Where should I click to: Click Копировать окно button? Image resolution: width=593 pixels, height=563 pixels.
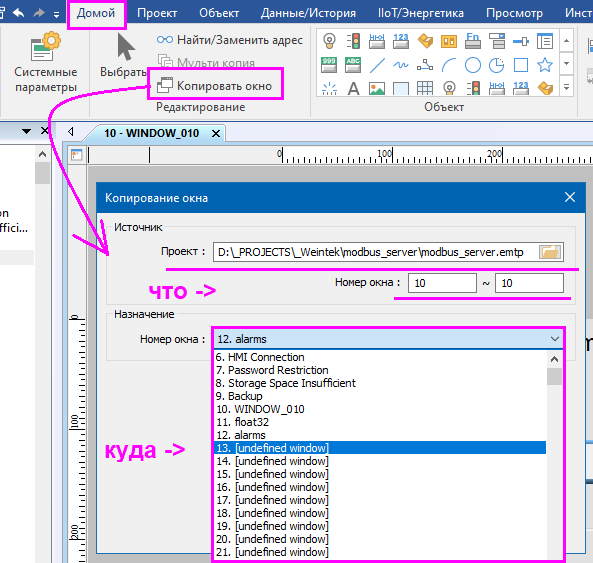pyautogui.click(x=215, y=85)
